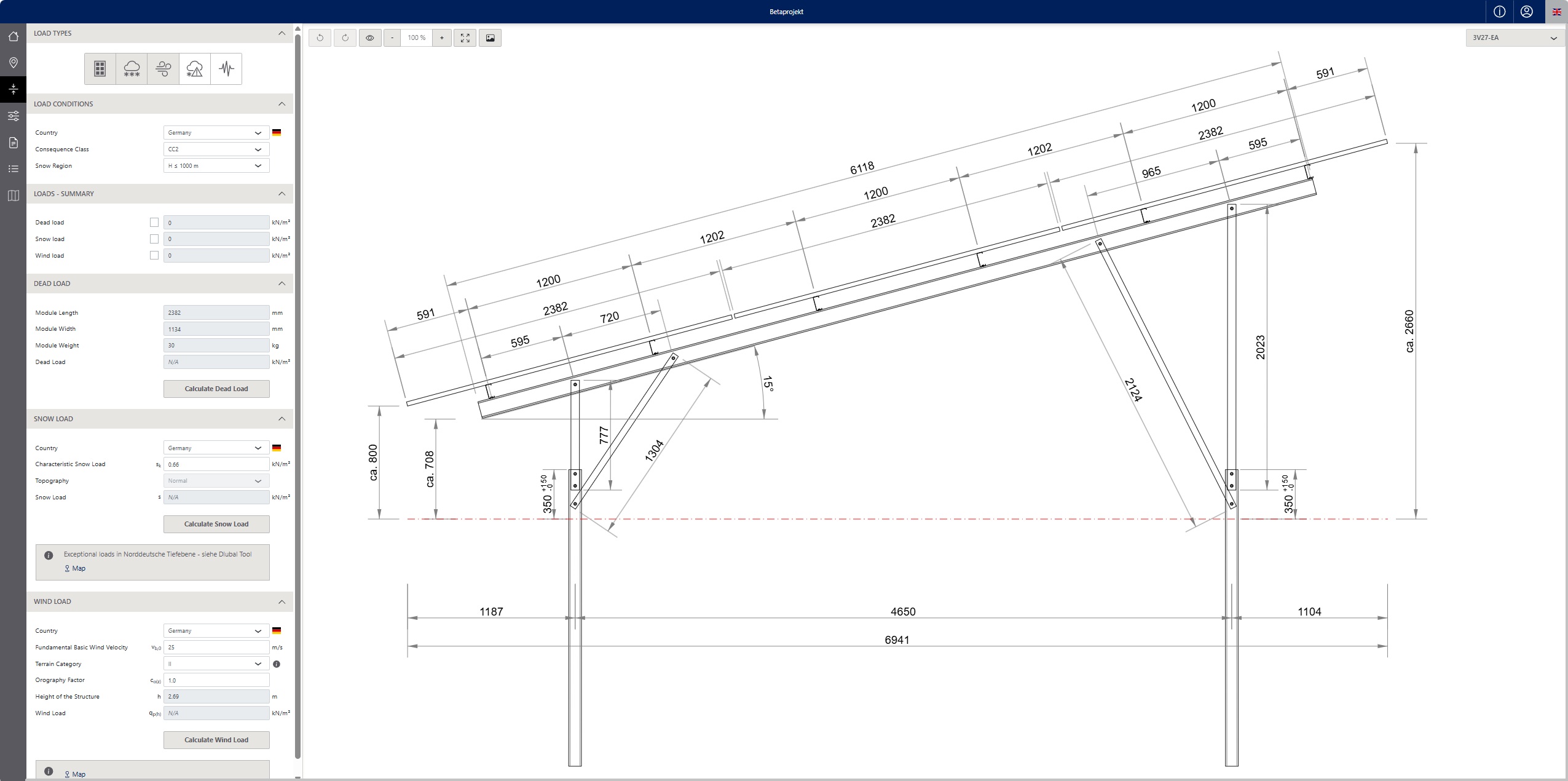1568x781 pixels.
Task: Enable the Wind load override checkbox
Action: pyautogui.click(x=154, y=255)
